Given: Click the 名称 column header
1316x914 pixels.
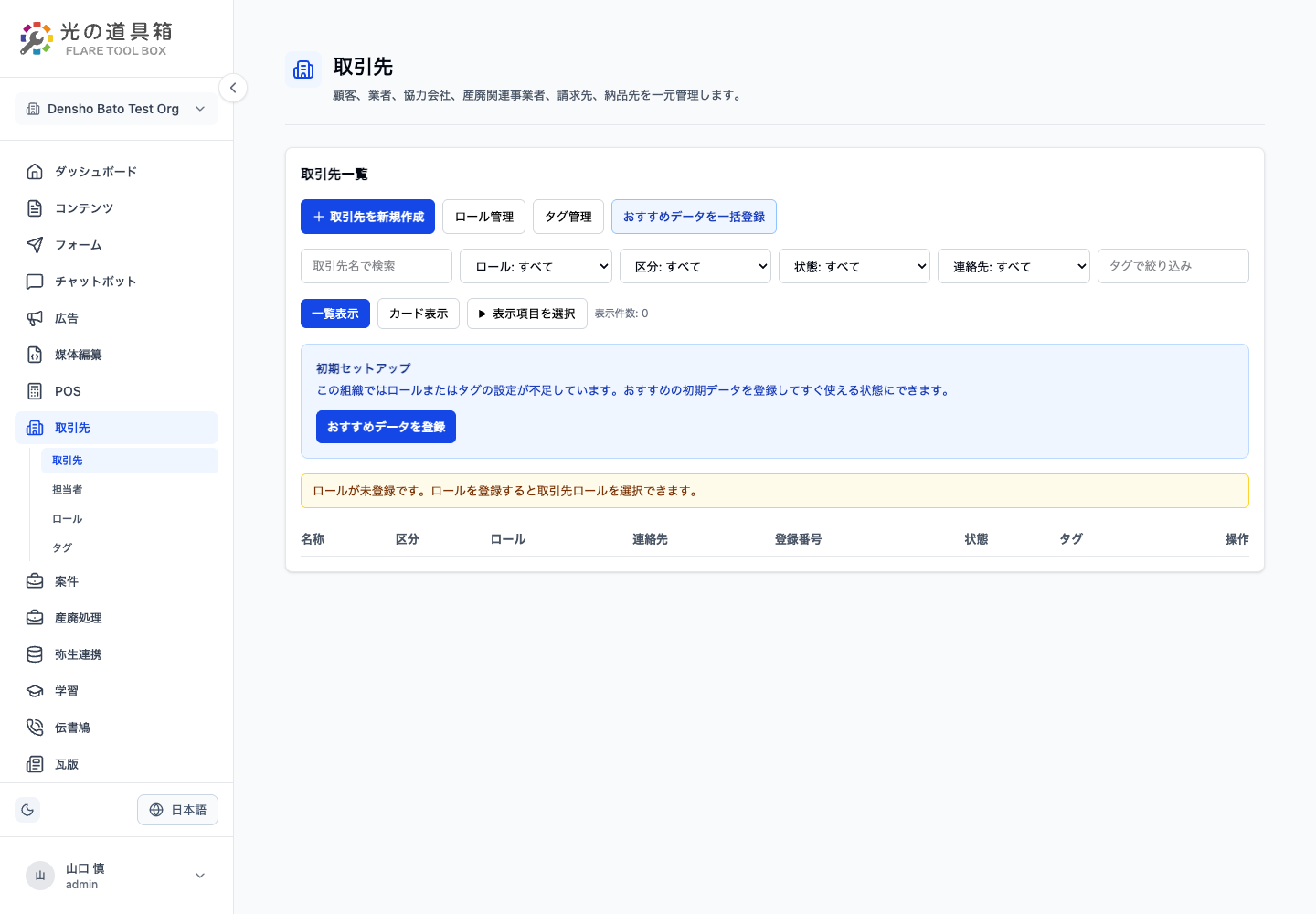Looking at the screenshot, I should [x=313, y=539].
